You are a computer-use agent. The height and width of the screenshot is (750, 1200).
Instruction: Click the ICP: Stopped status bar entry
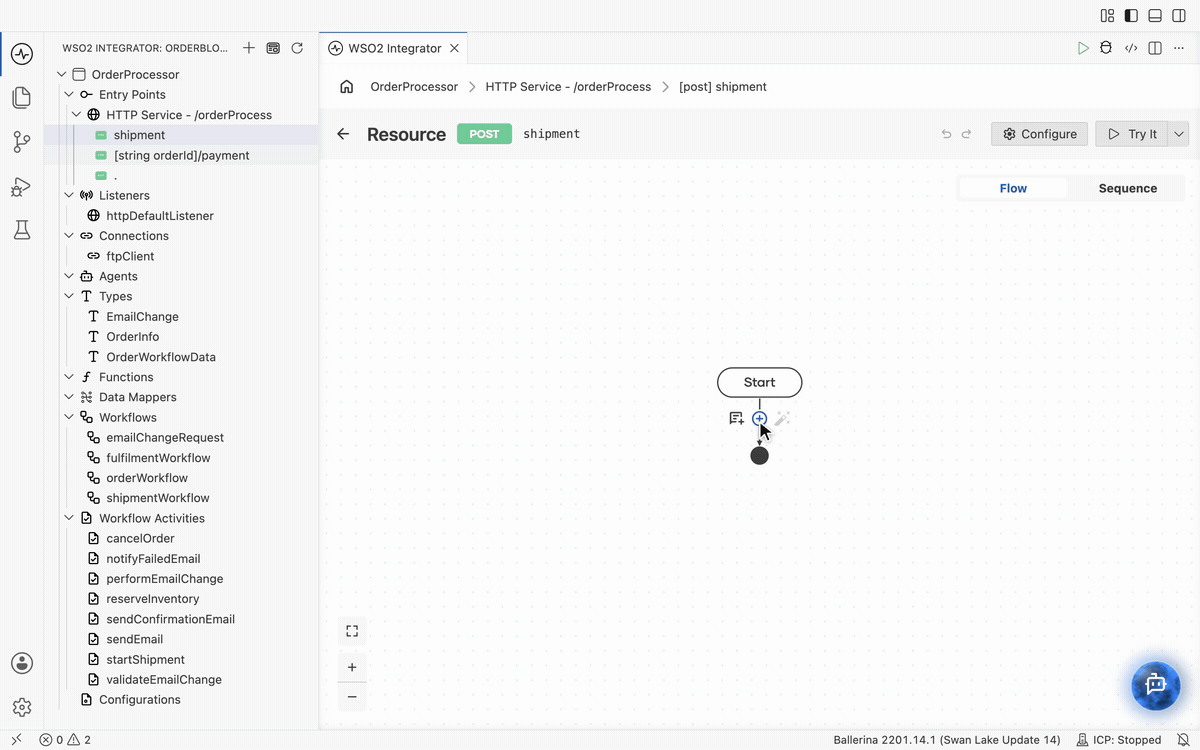click(1118, 740)
